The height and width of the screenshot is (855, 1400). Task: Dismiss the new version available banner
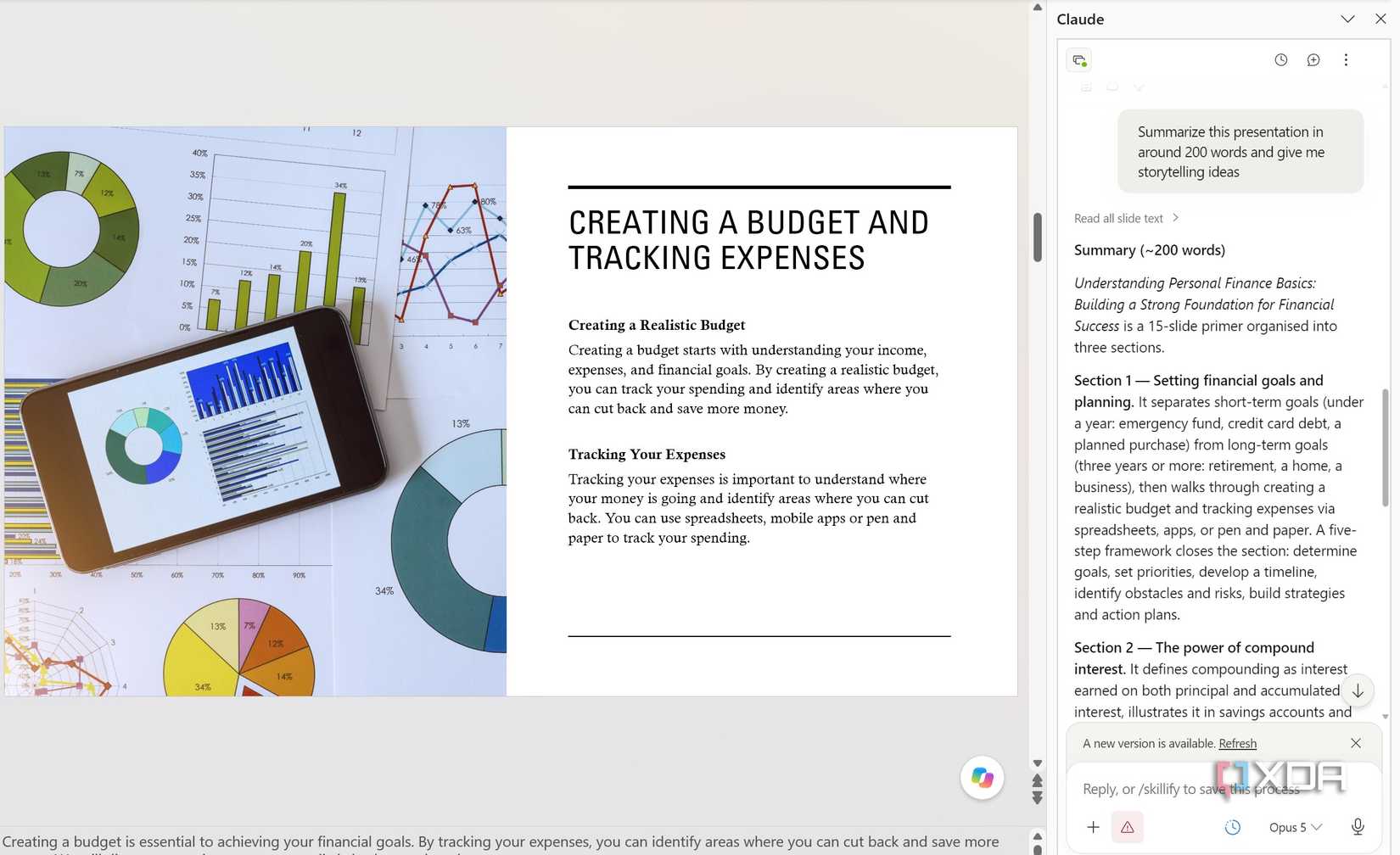click(1356, 743)
